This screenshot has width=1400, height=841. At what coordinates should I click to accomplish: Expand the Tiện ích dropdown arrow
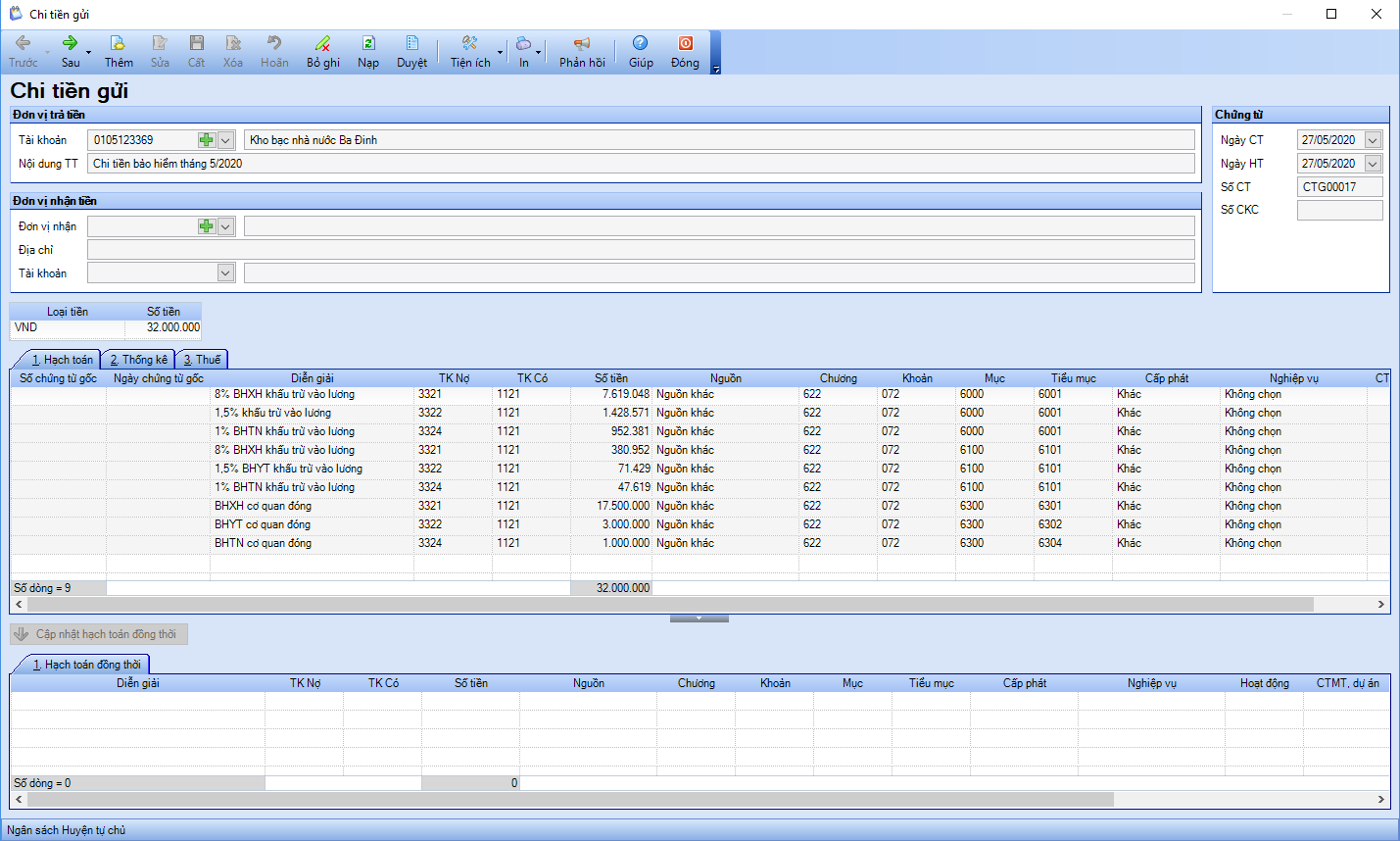[500, 52]
